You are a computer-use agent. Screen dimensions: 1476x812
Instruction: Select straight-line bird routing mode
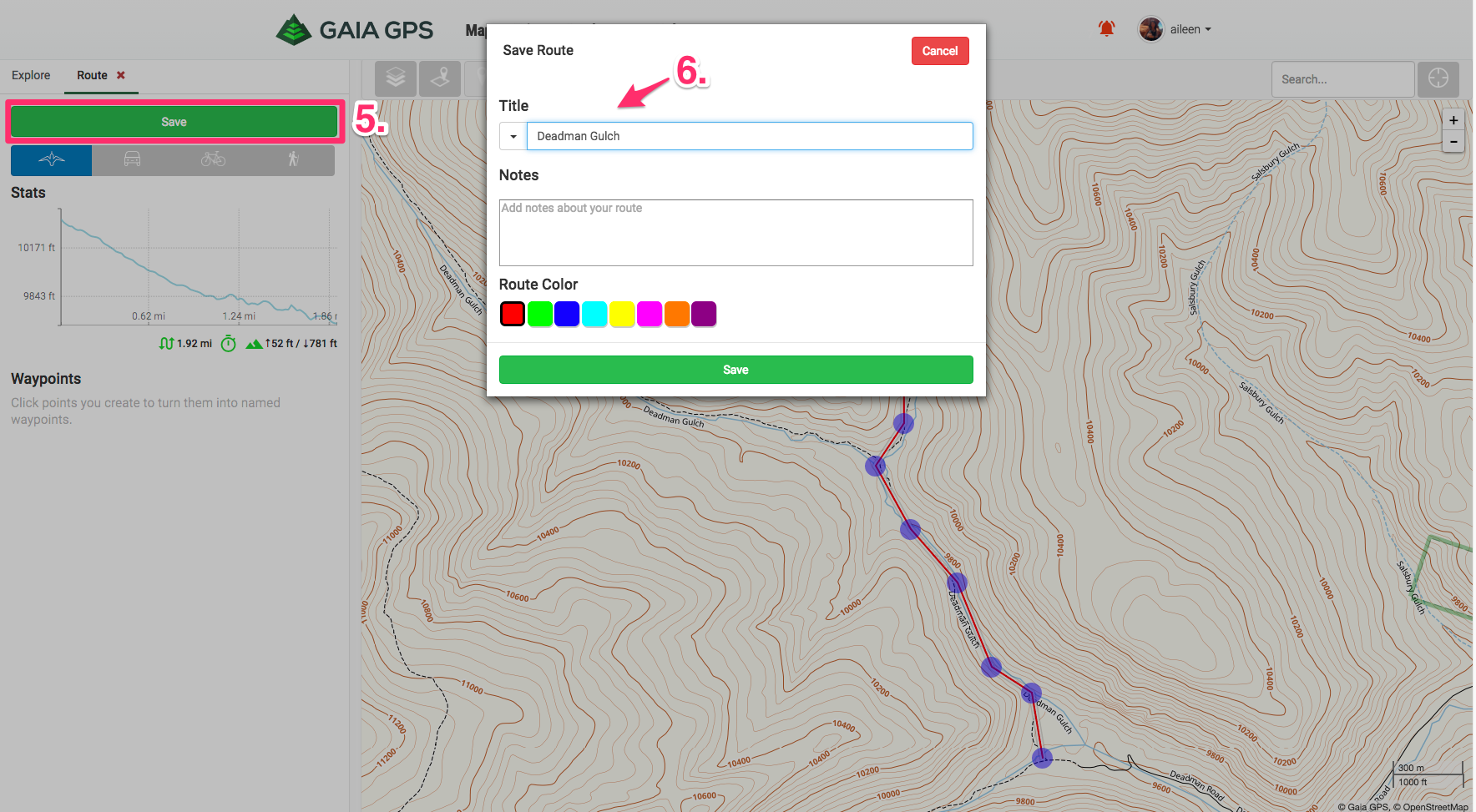tap(51, 159)
